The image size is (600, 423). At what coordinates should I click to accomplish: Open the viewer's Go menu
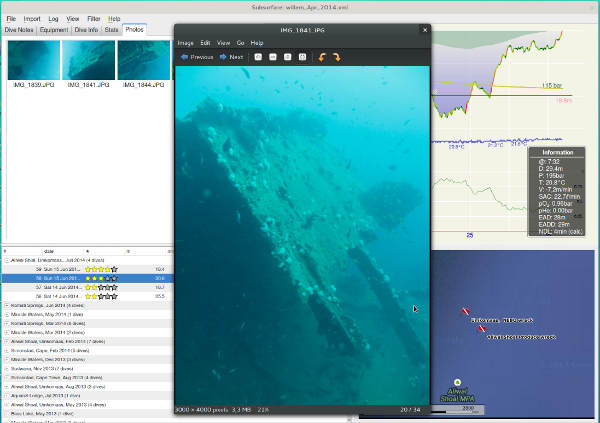tap(241, 43)
